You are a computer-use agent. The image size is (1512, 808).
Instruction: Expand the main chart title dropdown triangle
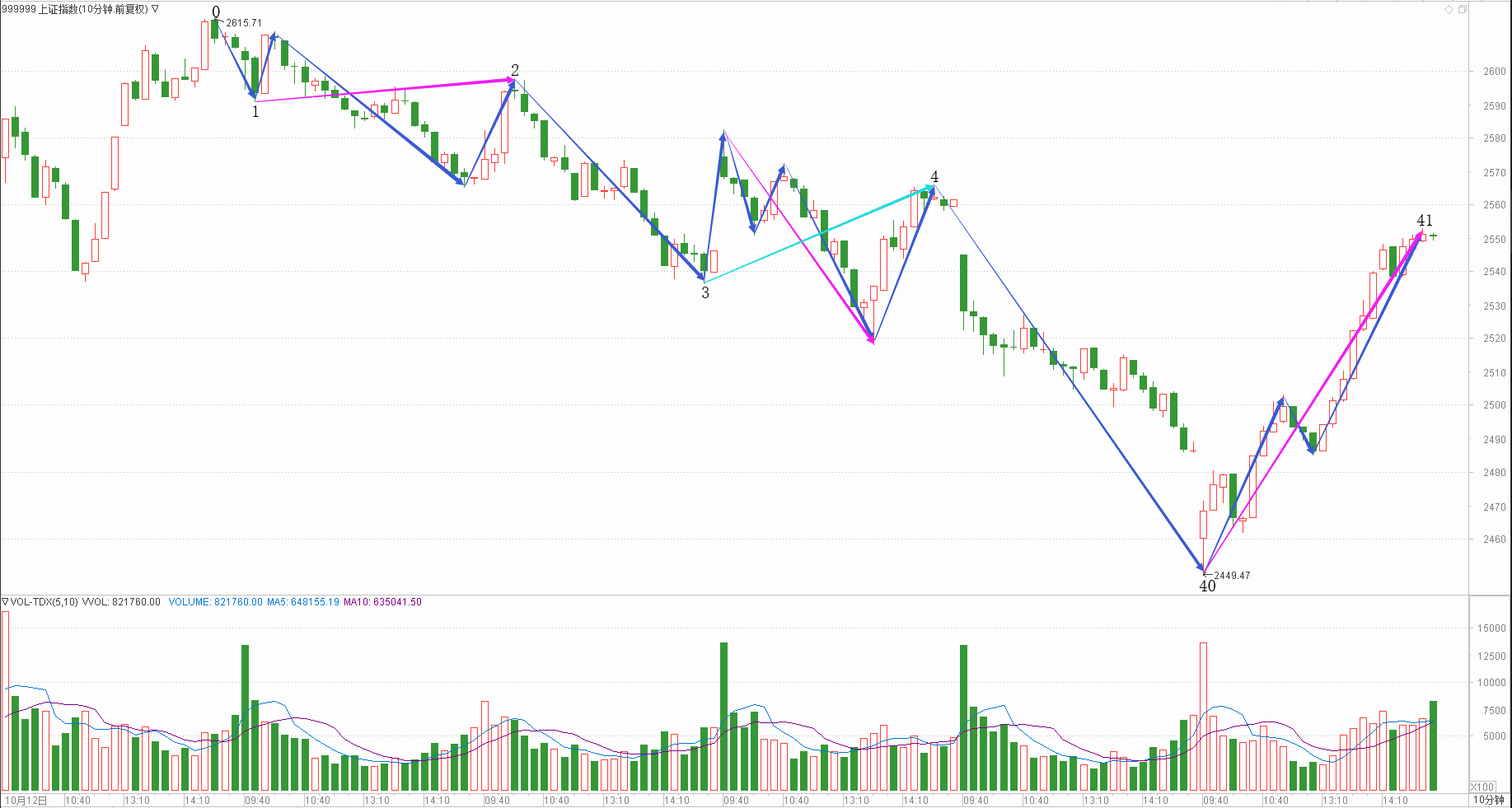(155, 9)
